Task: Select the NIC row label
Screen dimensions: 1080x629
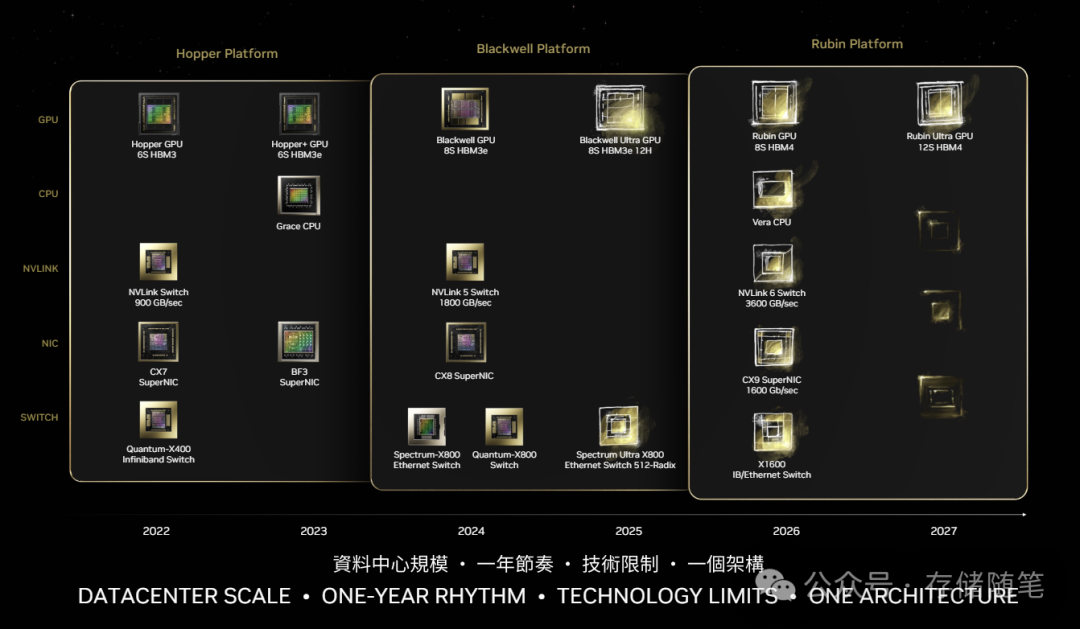Action: [x=50, y=343]
